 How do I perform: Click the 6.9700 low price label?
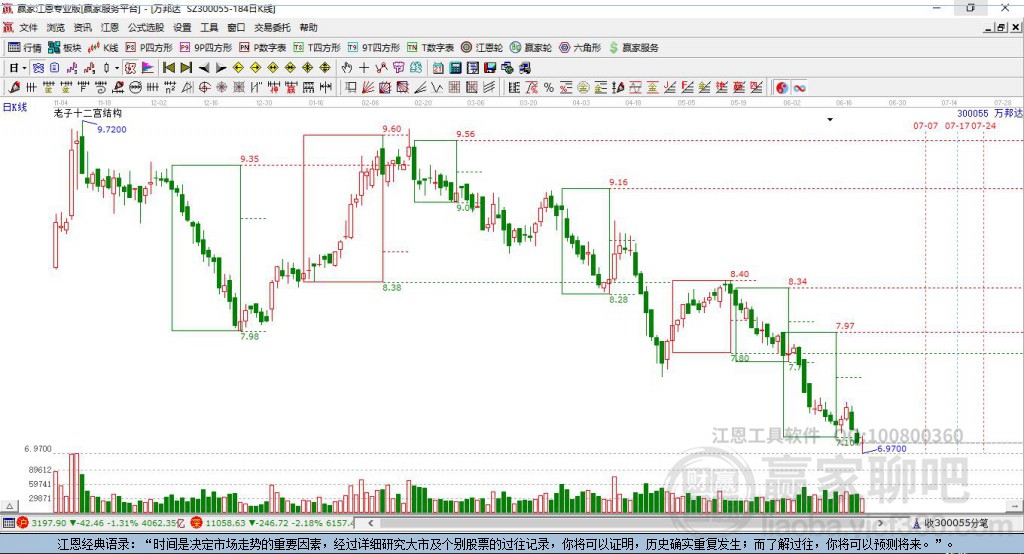point(891,449)
